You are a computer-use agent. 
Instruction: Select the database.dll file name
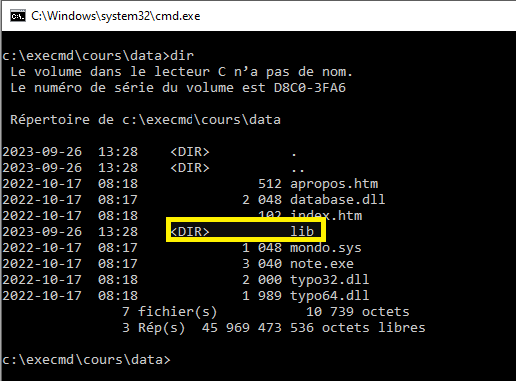(x=337, y=199)
